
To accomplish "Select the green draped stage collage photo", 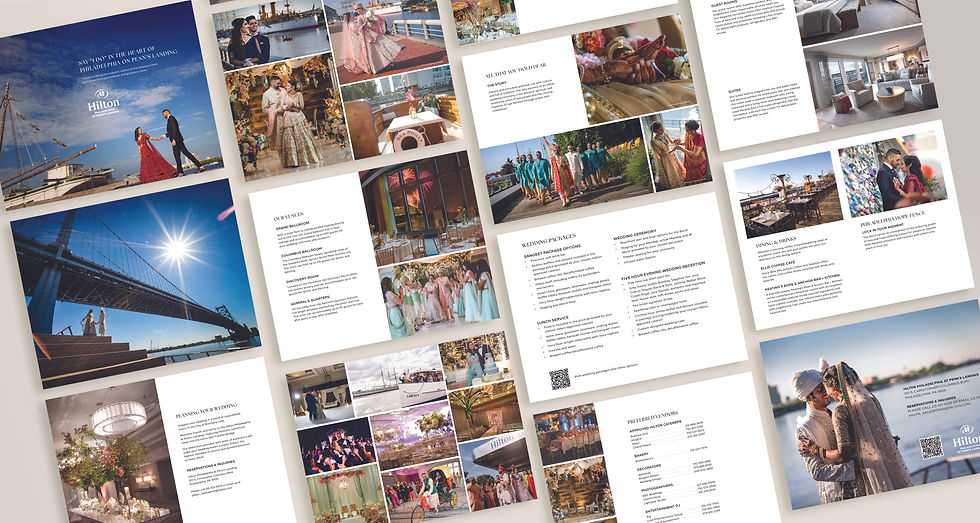I will coord(346,496).
